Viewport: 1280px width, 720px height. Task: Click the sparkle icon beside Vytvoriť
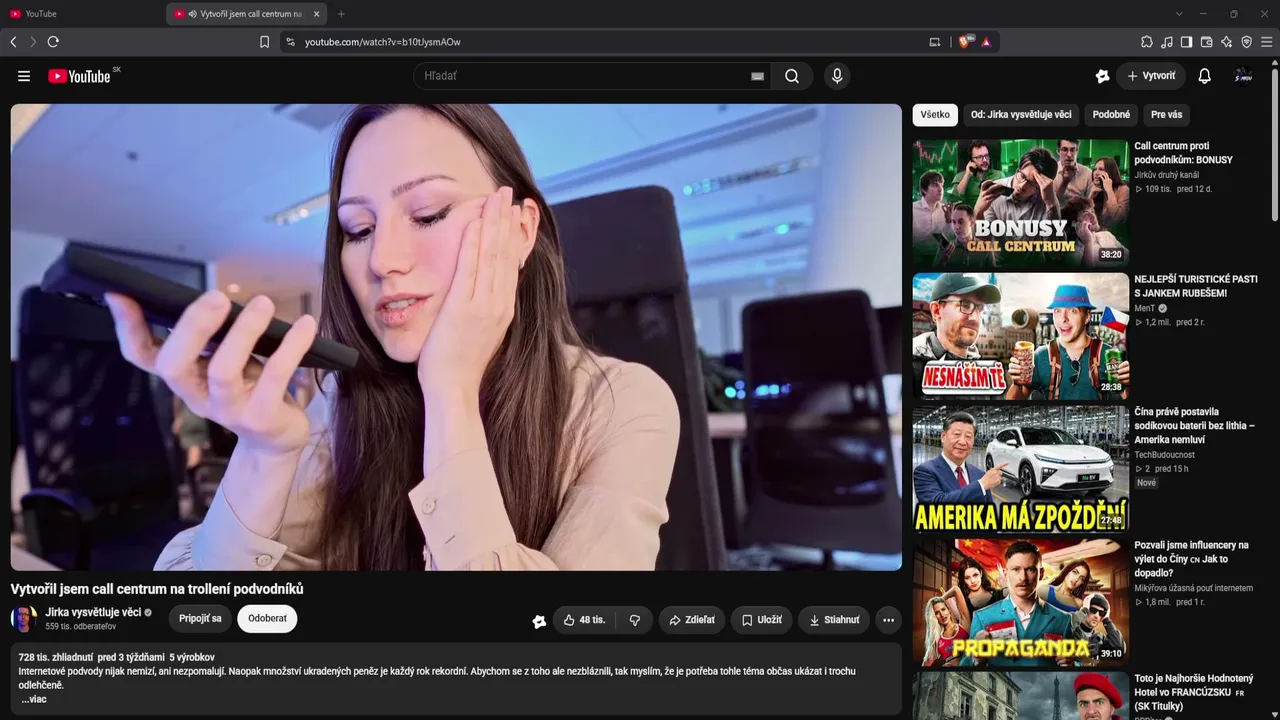pos(1103,76)
